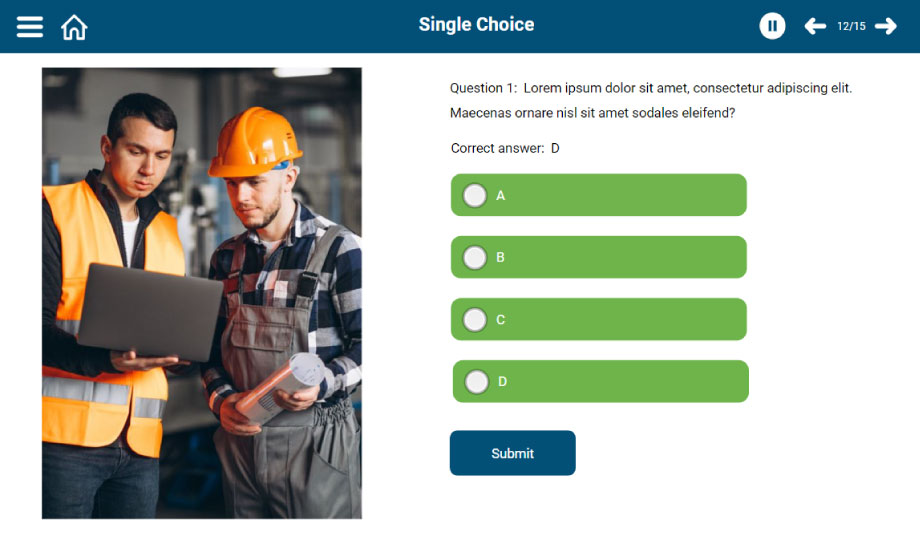This screenshot has width=920, height=540.
Task: Select radio button for option A
Action: click(x=475, y=195)
